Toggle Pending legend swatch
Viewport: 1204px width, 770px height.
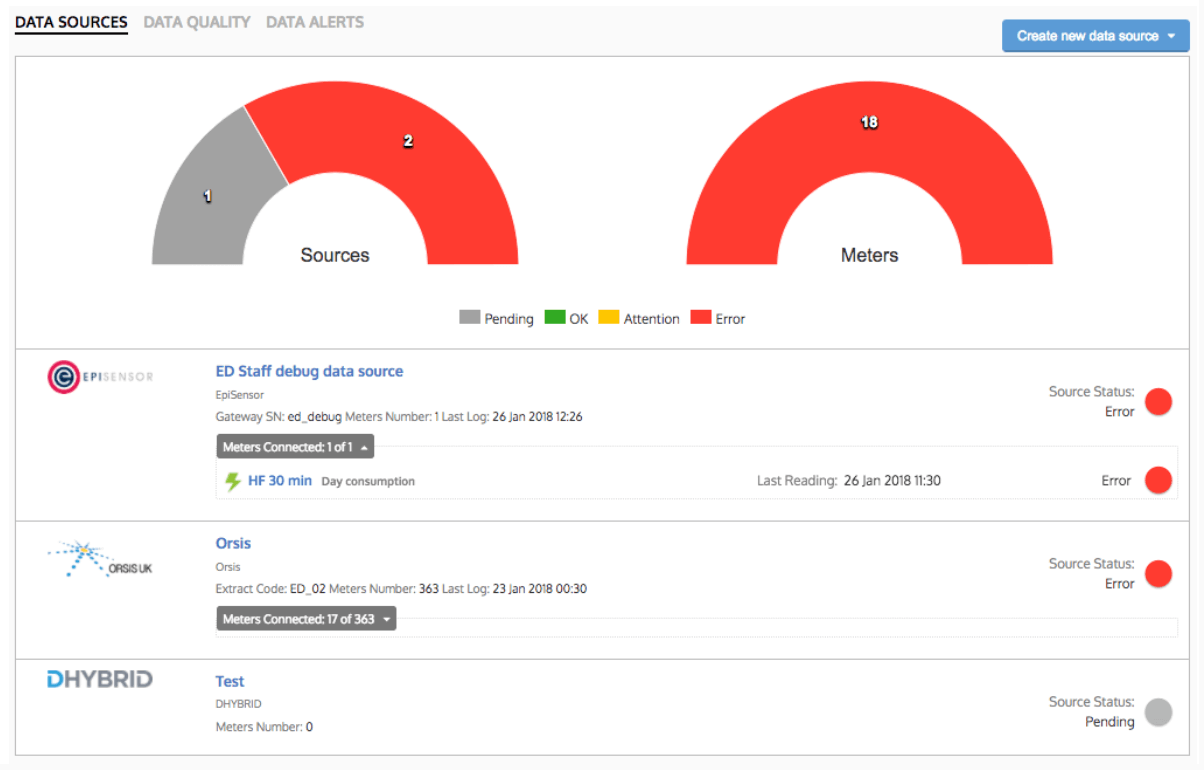point(470,318)
